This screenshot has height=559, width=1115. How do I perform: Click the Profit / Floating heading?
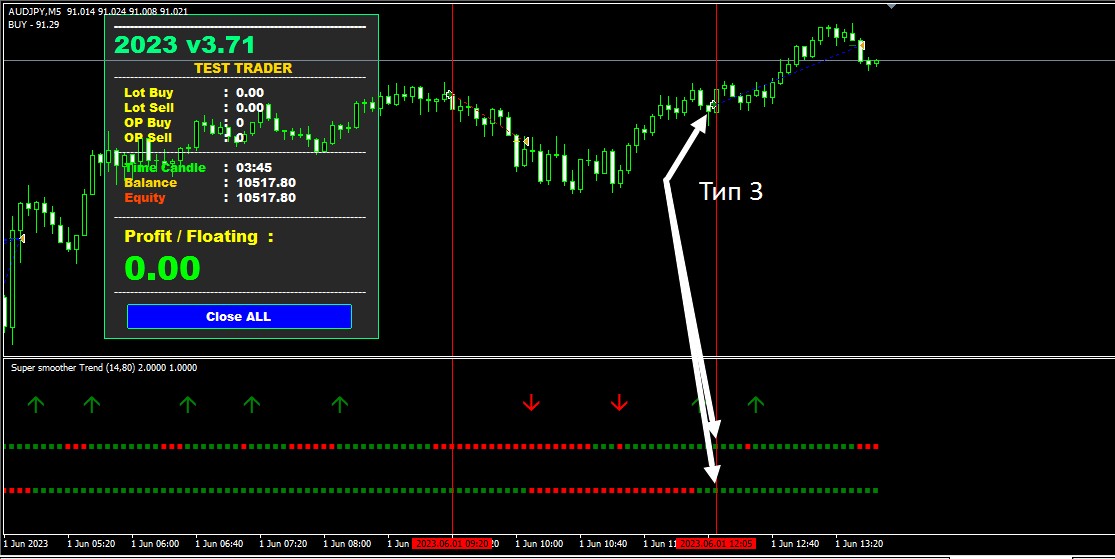point(199,236)
